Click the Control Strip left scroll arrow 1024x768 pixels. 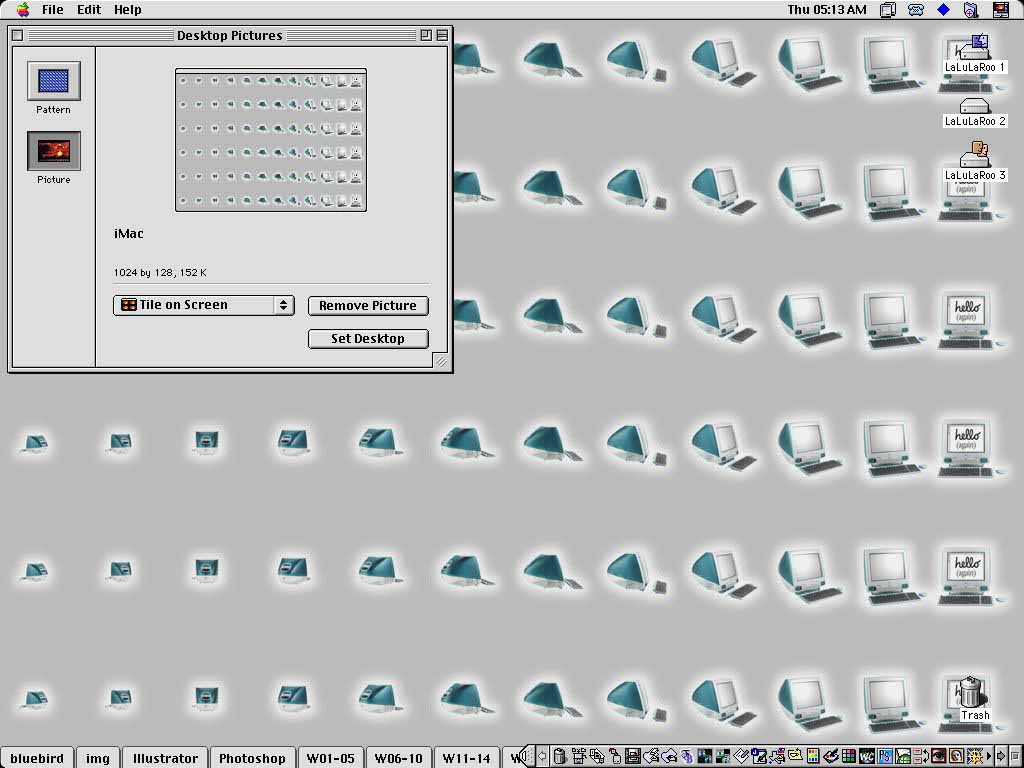click(x=542, y=756)
